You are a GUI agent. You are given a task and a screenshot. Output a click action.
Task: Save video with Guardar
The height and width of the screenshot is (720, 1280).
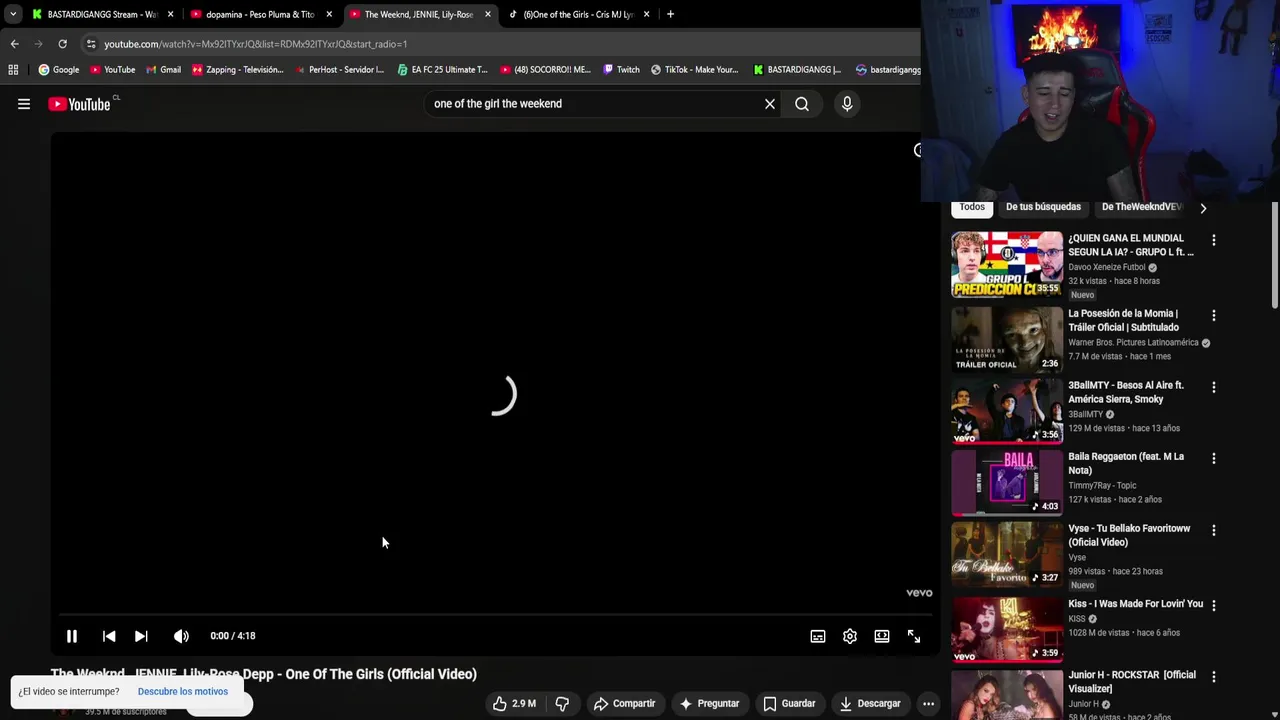[x=789, y=703]
